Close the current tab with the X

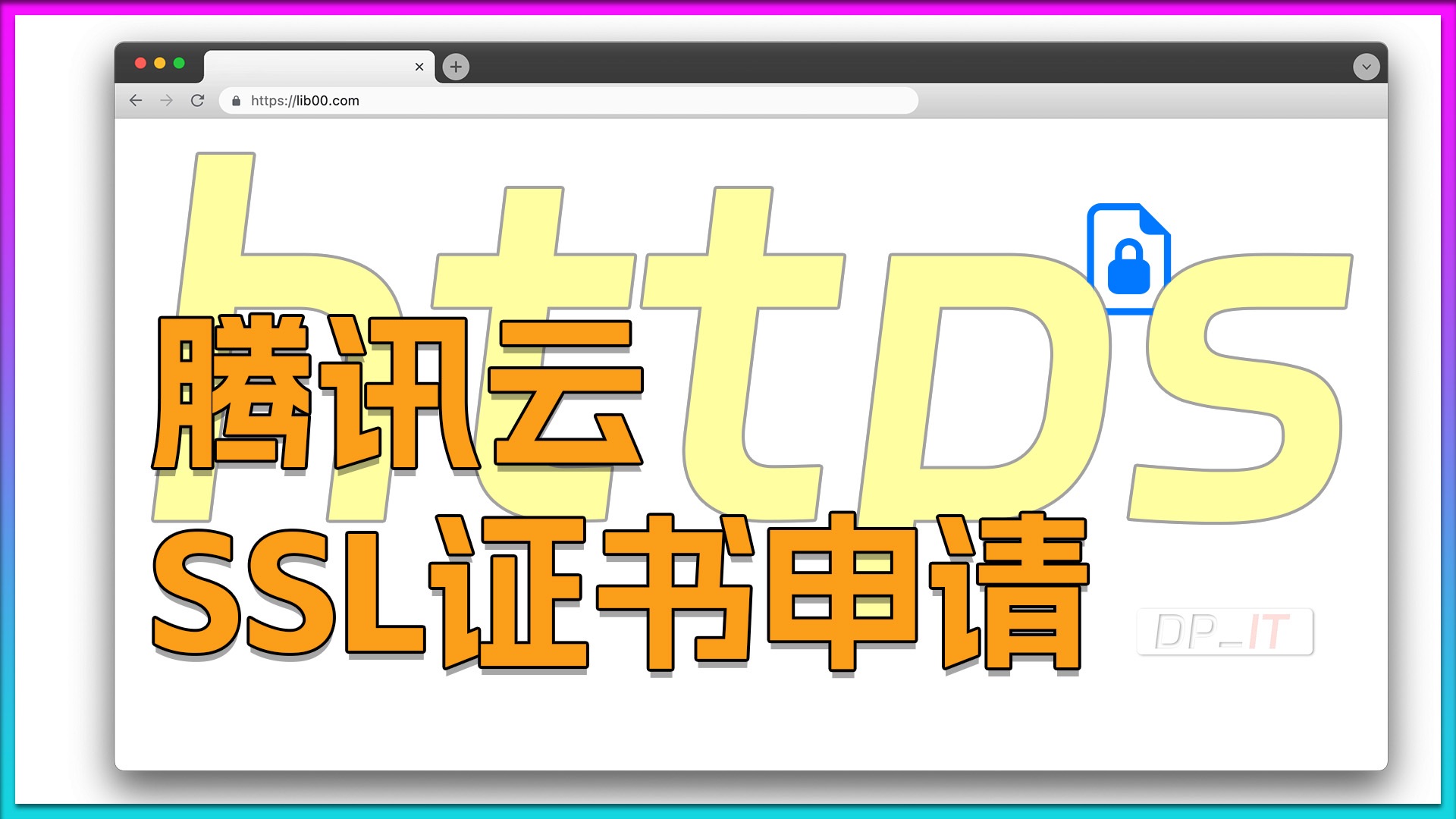(x=419, y=67)
